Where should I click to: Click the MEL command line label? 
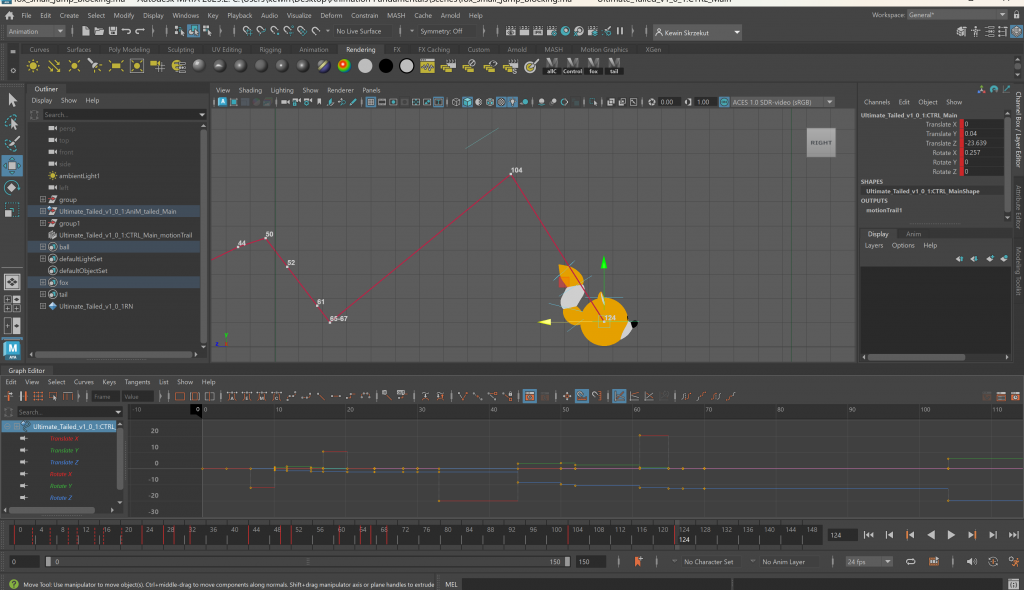coord(451,584)
